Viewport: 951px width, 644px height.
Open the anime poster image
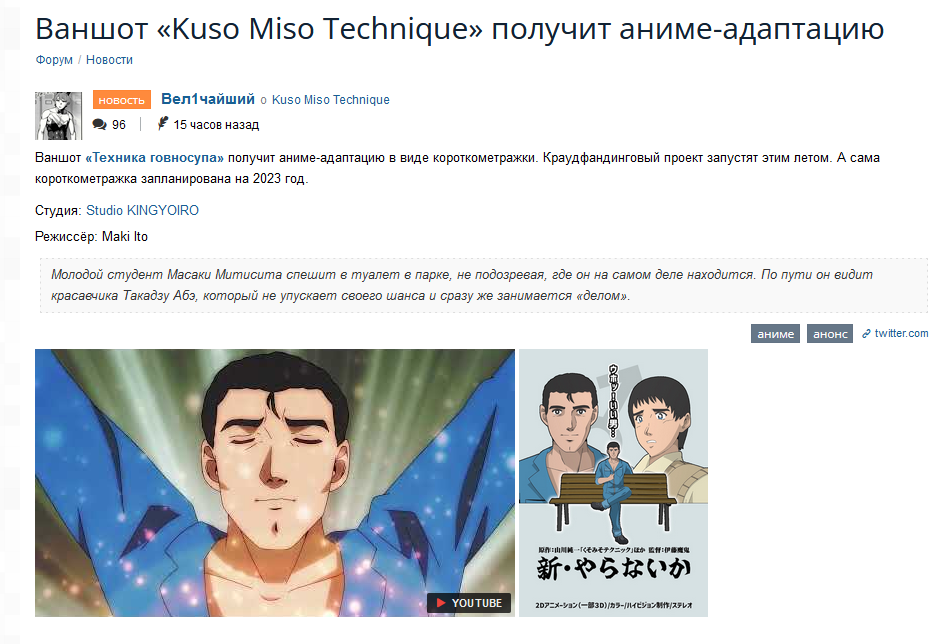tap(613, 483)
